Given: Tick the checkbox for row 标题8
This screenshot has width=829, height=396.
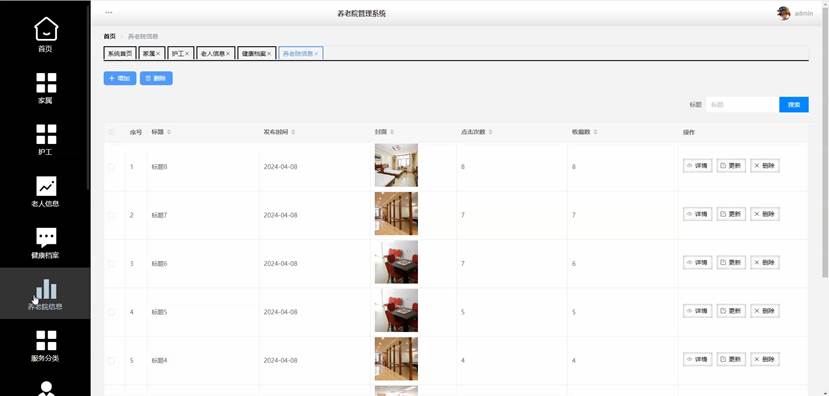Looking at the screenshot, I should point(112,167).
